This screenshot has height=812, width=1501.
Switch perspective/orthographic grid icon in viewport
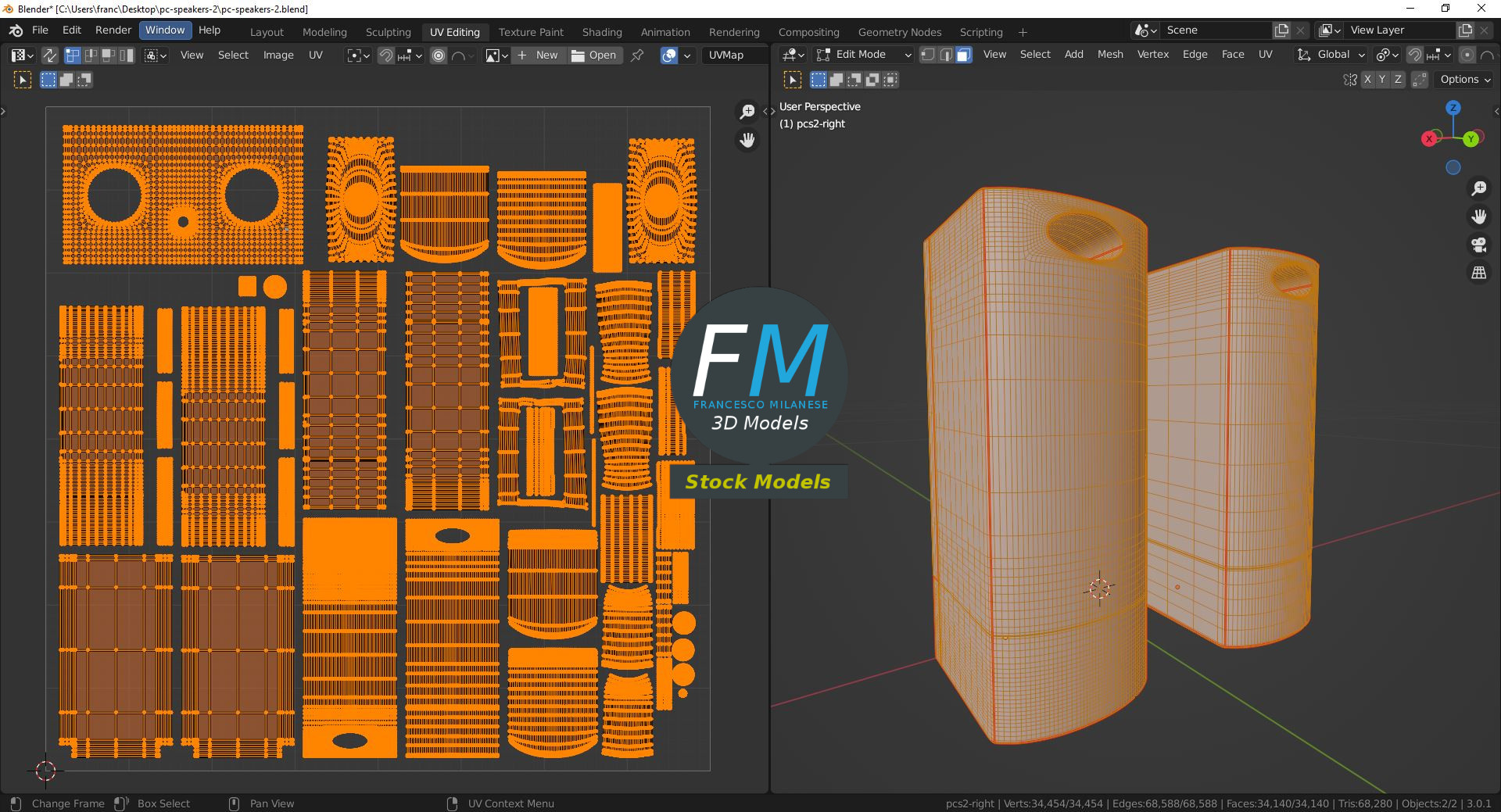[x=1478, y=273]
